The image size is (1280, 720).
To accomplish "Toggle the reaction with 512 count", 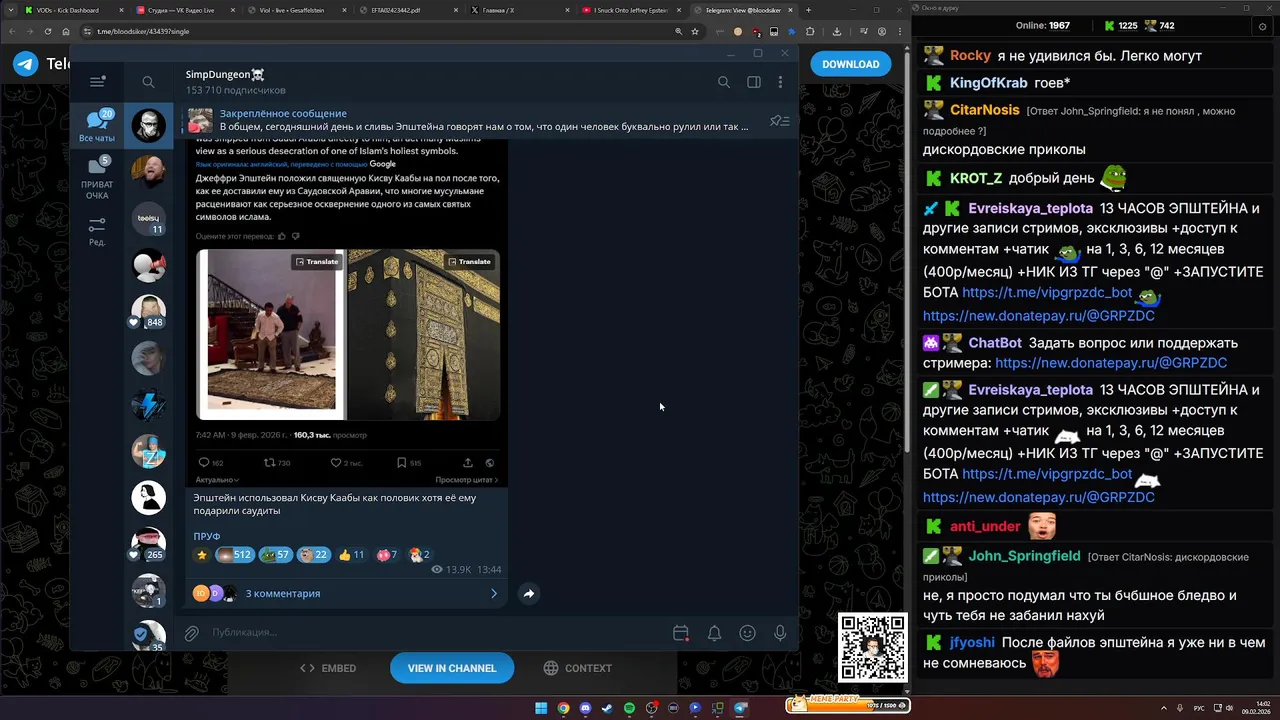I will (234, 555).
